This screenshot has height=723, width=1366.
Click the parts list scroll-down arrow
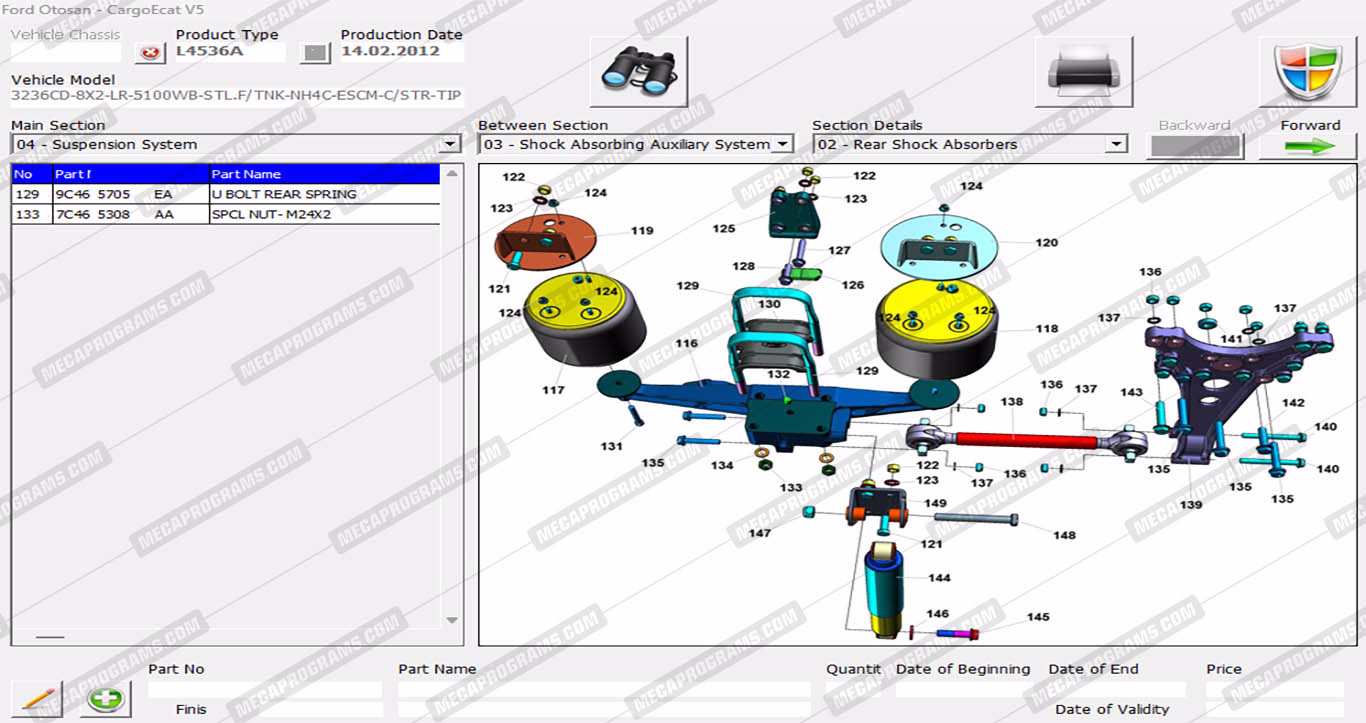click(451, 621)
